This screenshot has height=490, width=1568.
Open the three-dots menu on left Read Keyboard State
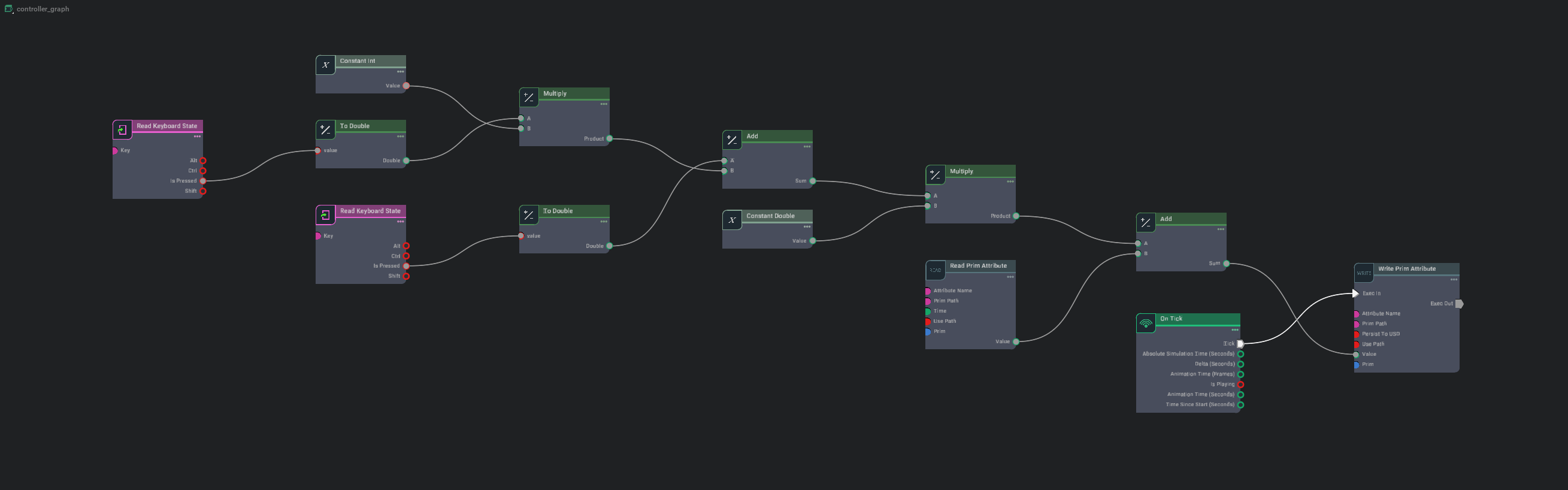[x=197, y=137]
